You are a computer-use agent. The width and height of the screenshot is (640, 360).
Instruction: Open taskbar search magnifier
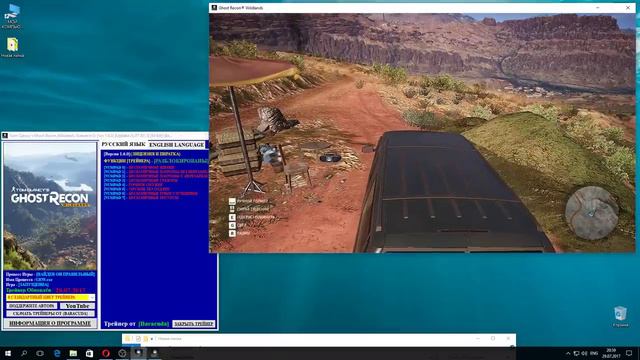click(24, 353)
